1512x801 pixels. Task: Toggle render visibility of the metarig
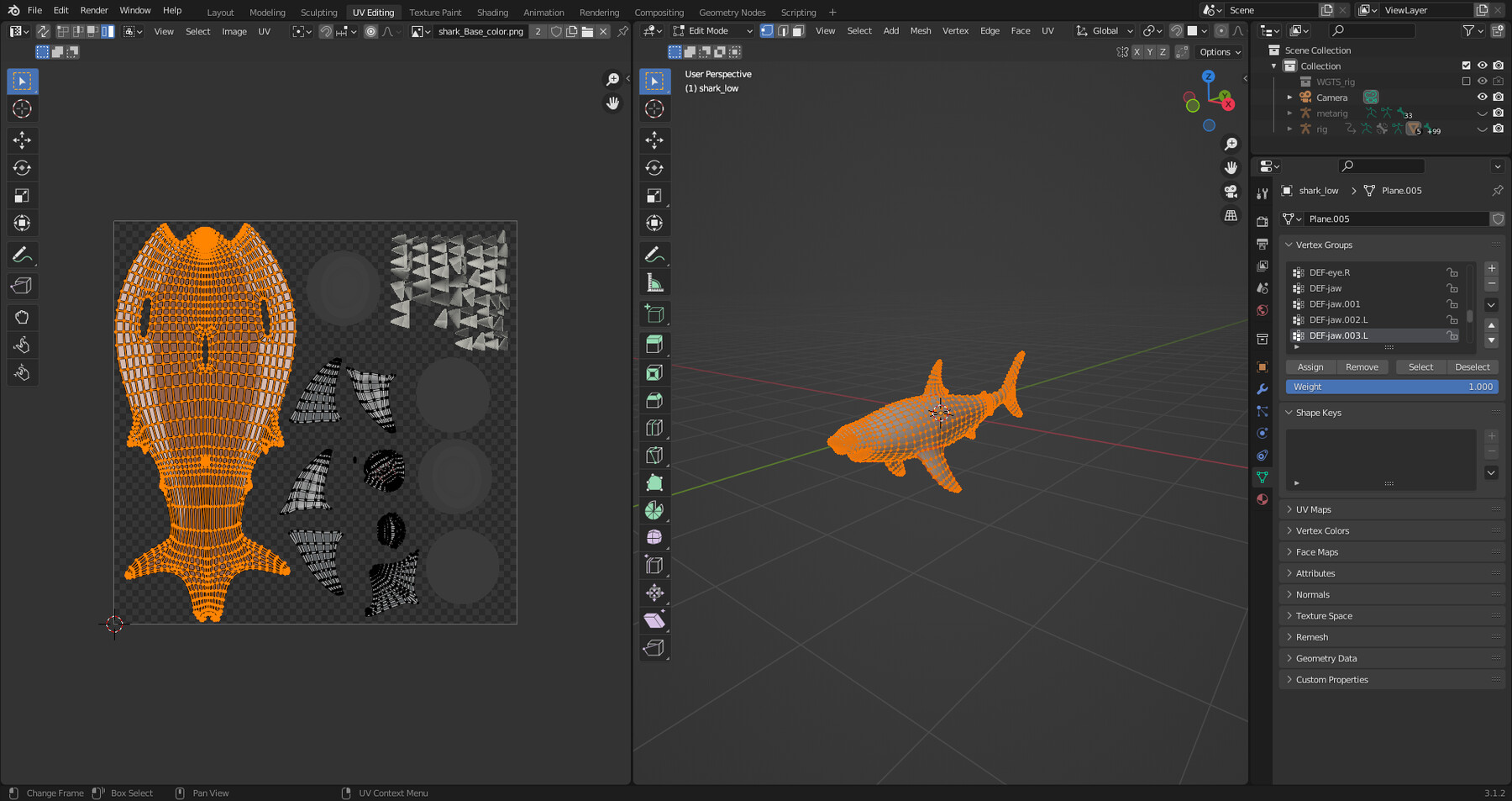[1498, 113]
